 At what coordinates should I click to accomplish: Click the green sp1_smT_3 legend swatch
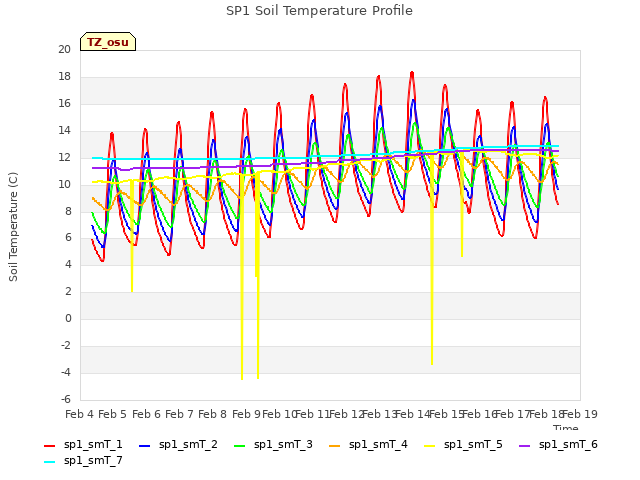click(240, 446)
